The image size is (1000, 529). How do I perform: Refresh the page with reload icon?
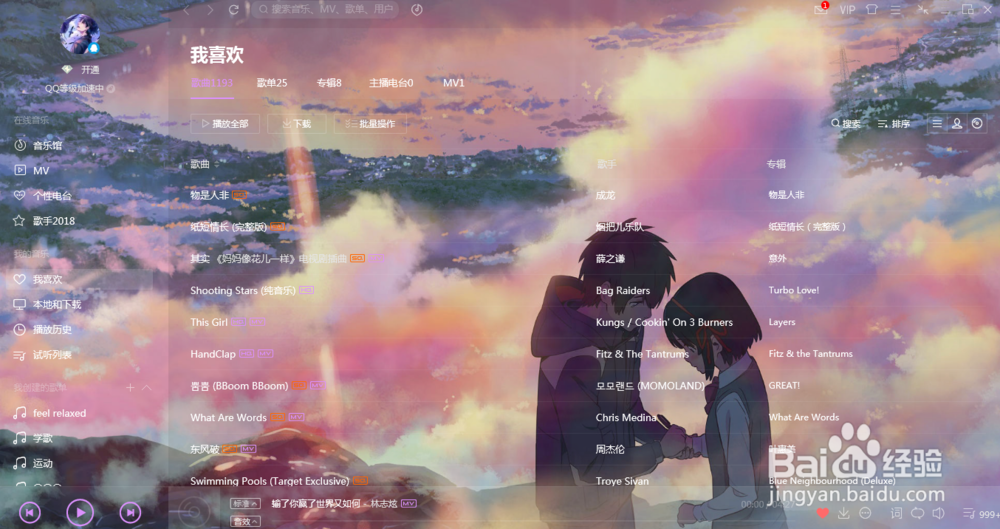tap(233, 10)
